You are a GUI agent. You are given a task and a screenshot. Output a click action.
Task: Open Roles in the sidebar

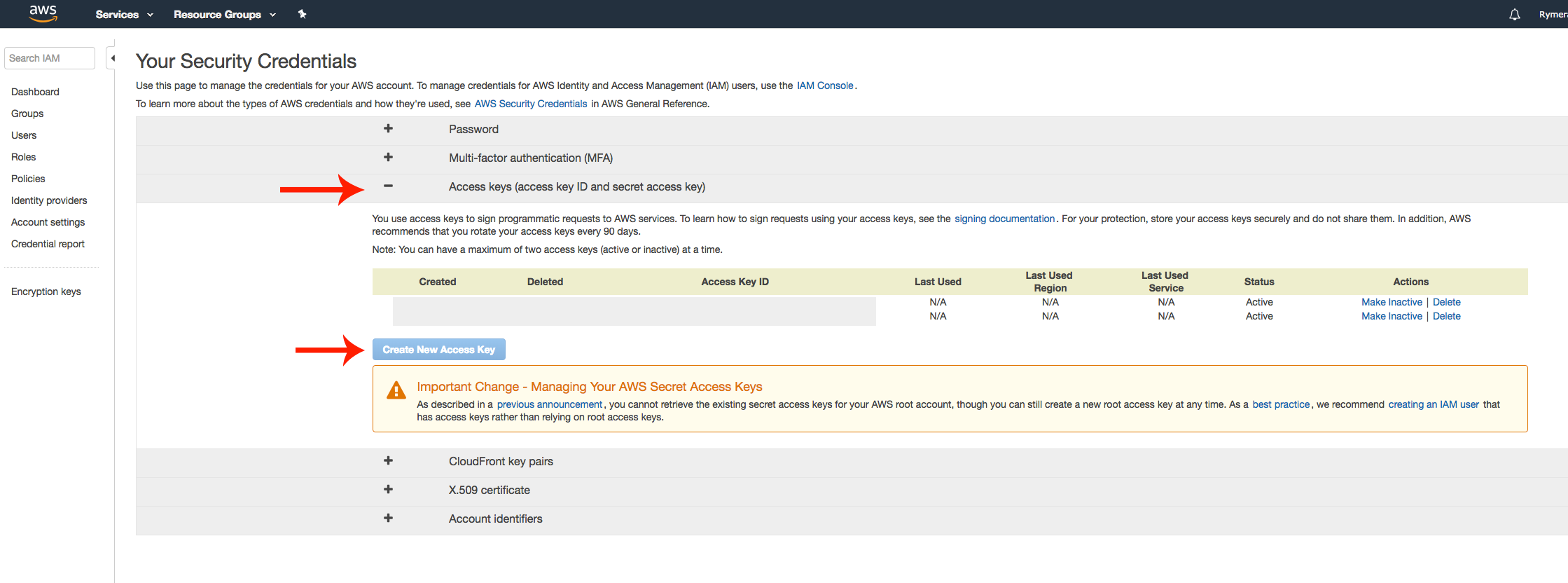[x=23, y=157]
